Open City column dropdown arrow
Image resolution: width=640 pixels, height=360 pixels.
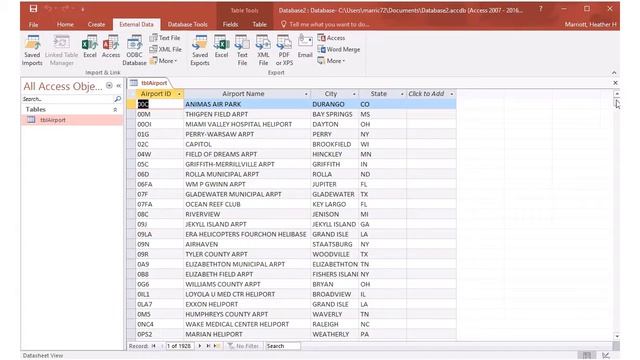coord(354,94)
